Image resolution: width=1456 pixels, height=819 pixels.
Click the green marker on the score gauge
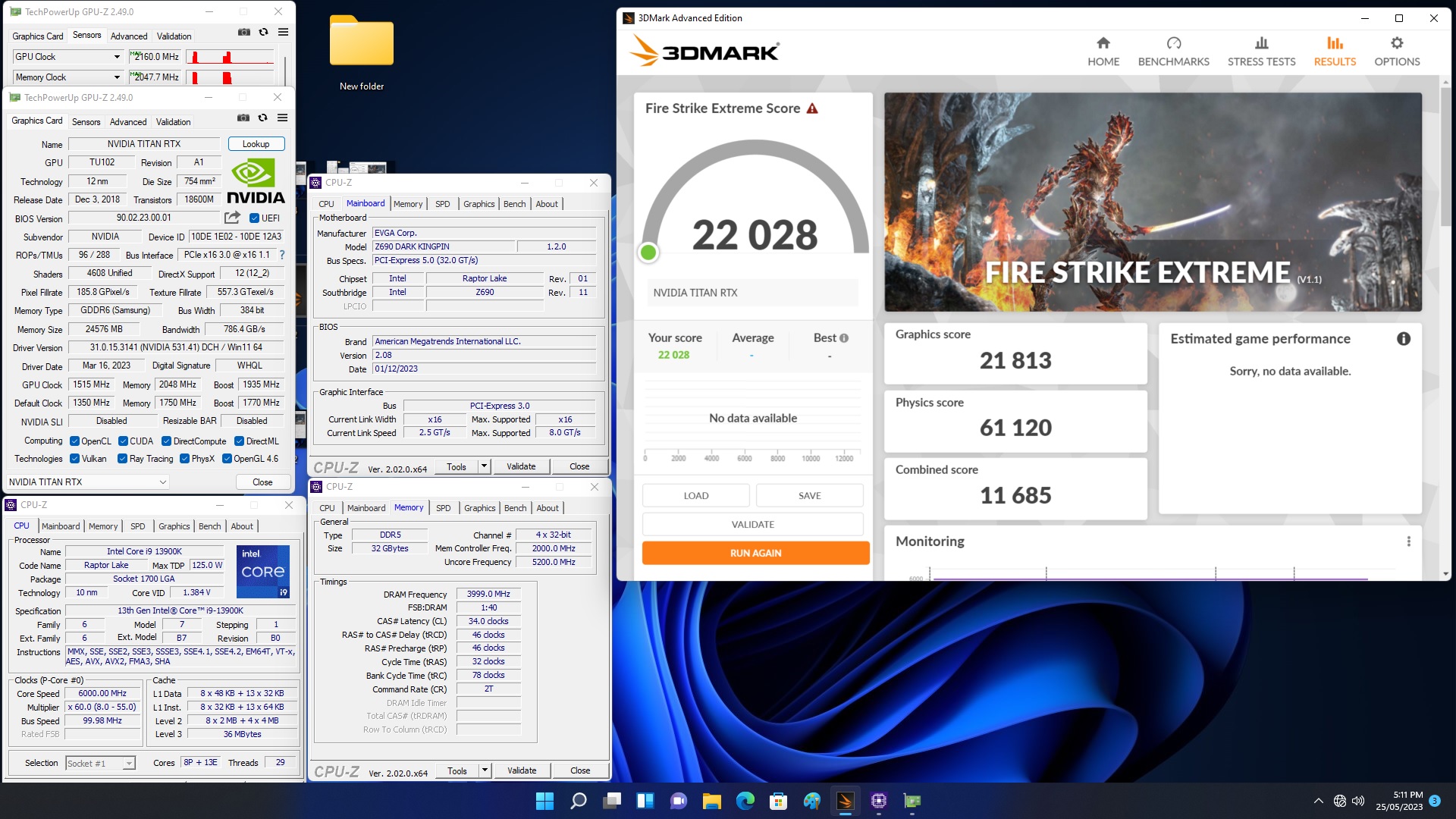point(648,253)
